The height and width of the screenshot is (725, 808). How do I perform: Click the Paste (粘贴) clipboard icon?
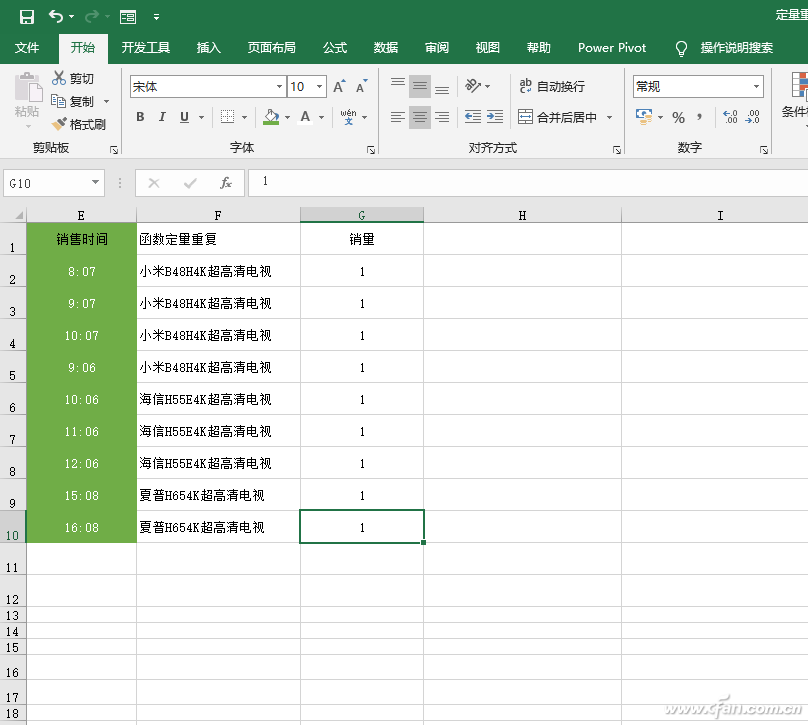(28, 88)
